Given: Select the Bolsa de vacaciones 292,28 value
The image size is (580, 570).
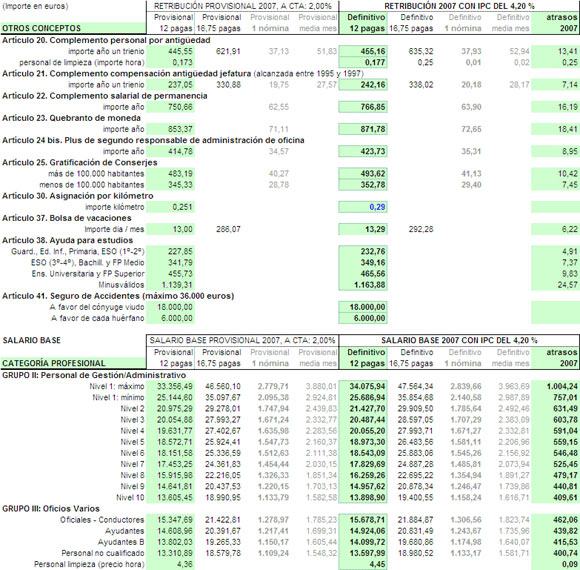Looking at the screenshot, I should (421, 229).
